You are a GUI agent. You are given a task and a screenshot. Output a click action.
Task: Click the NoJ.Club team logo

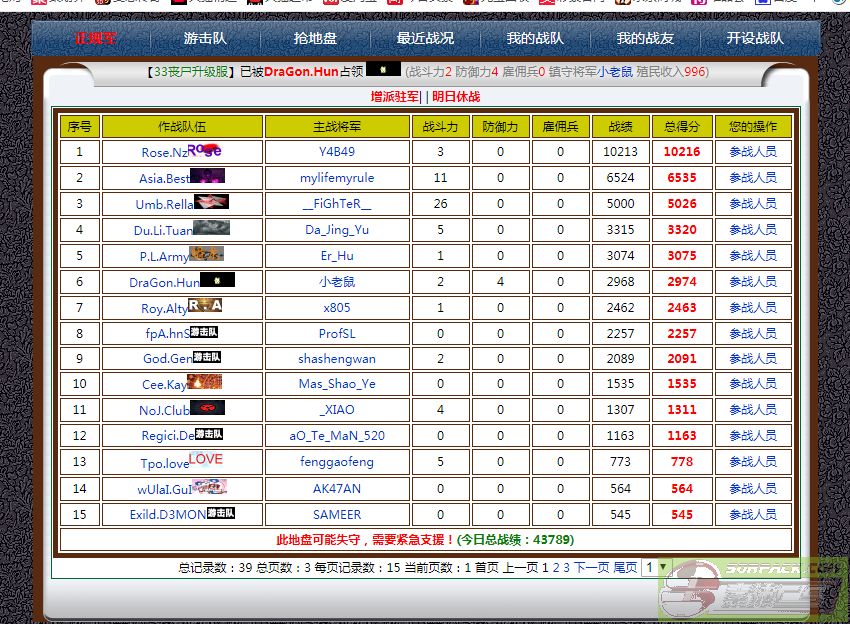[207, 408]
